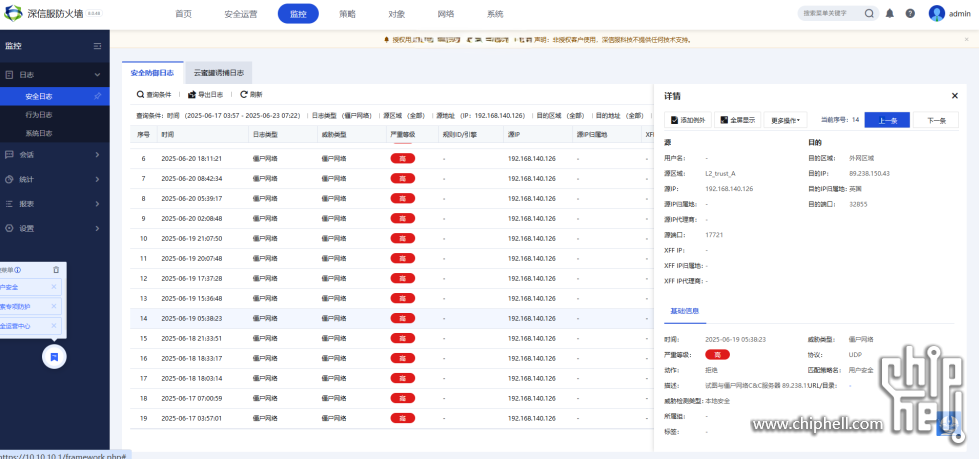
Task: Click 刷新 refresh button
Action: 251,95
